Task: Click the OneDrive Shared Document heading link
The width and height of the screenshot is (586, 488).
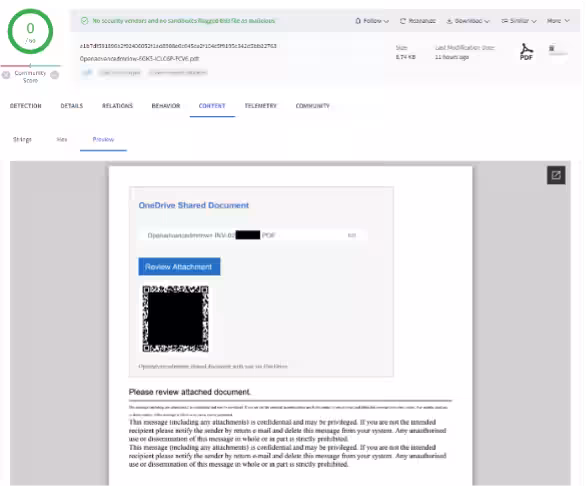Action: click(x=194, y=206)
